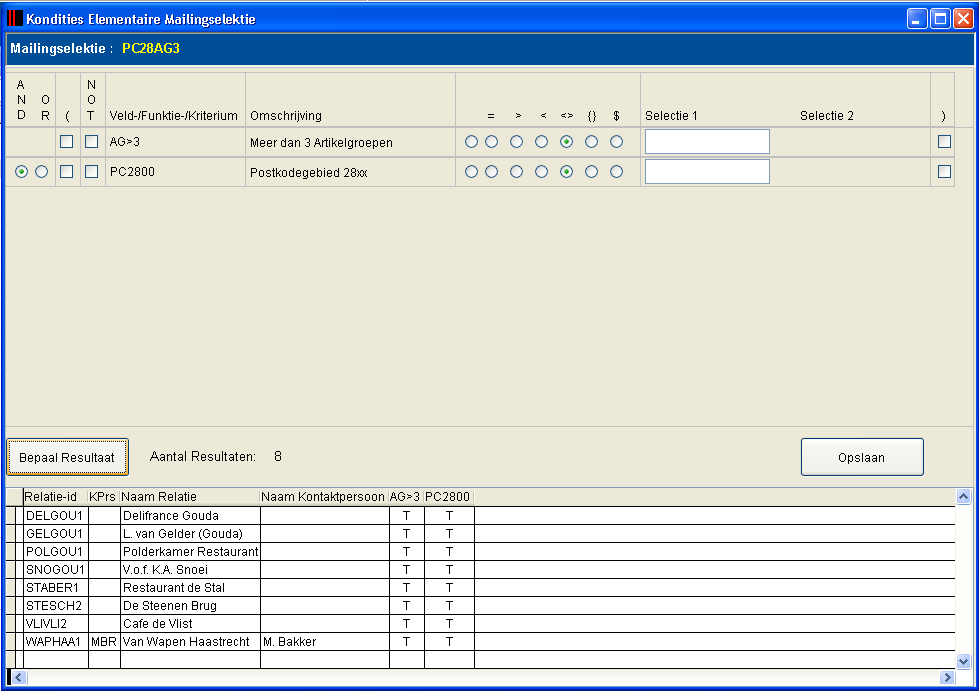
Task: Click the Naam Relatie column header
Action: pyautogui.click(x=189, y=497)
